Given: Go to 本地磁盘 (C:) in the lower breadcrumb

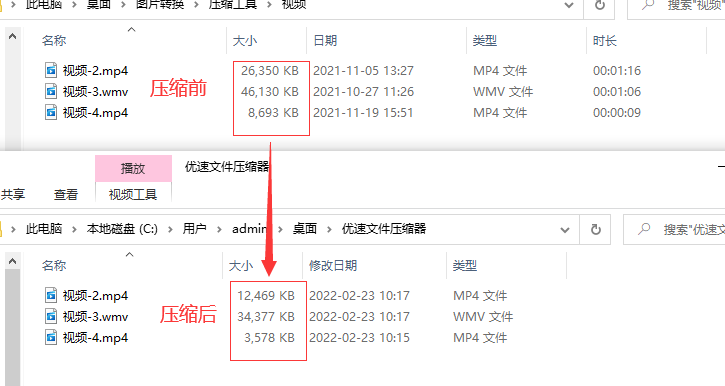Looking at the screenshot, I should [122, 228].
